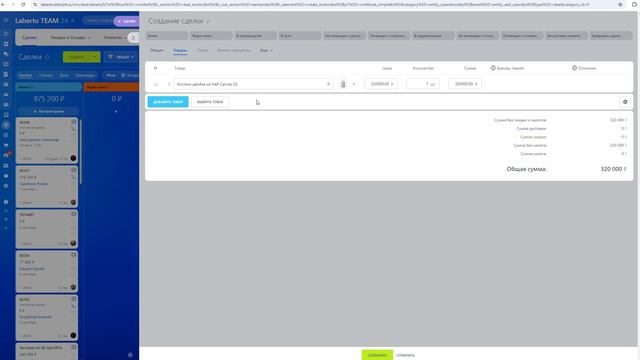Click the sum field in product row 1

465,84
